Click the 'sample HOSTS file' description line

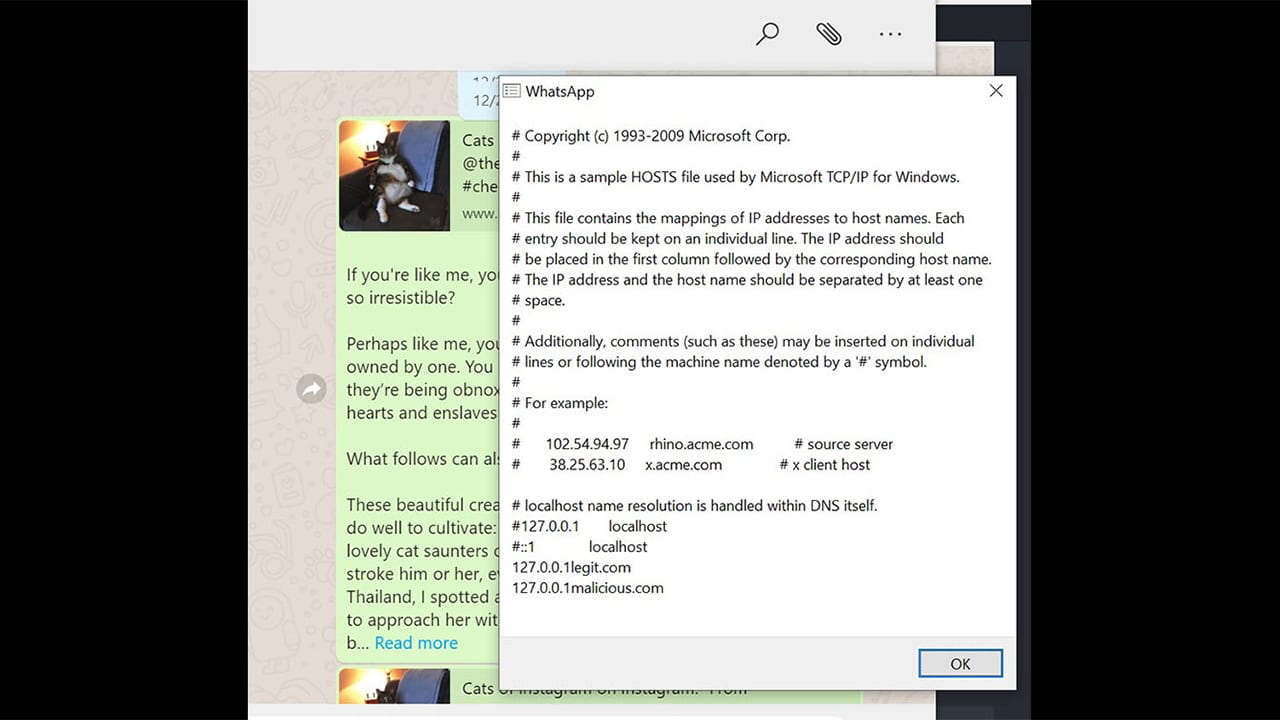735,177
